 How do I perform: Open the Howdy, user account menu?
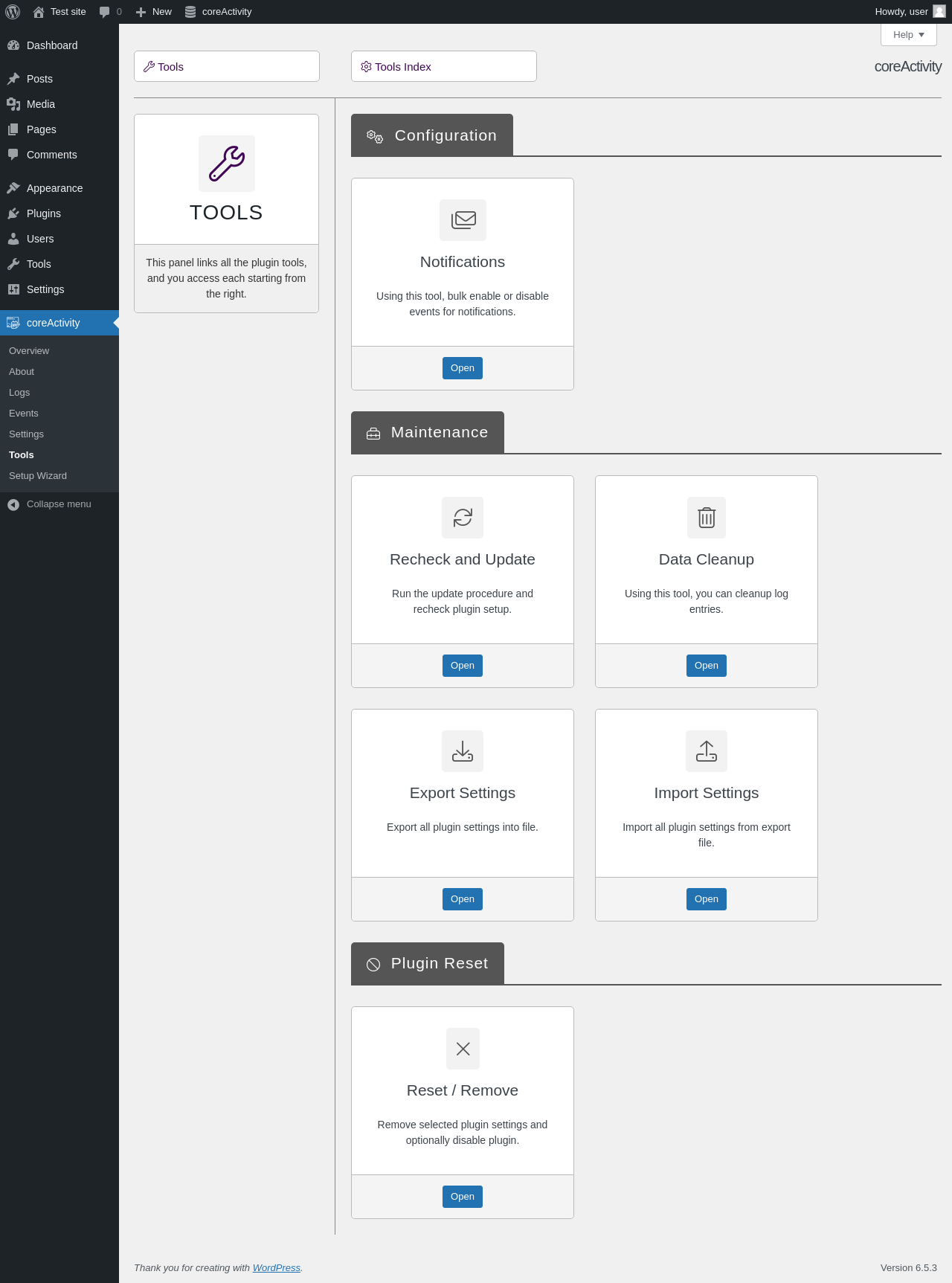tap(910, 12)
